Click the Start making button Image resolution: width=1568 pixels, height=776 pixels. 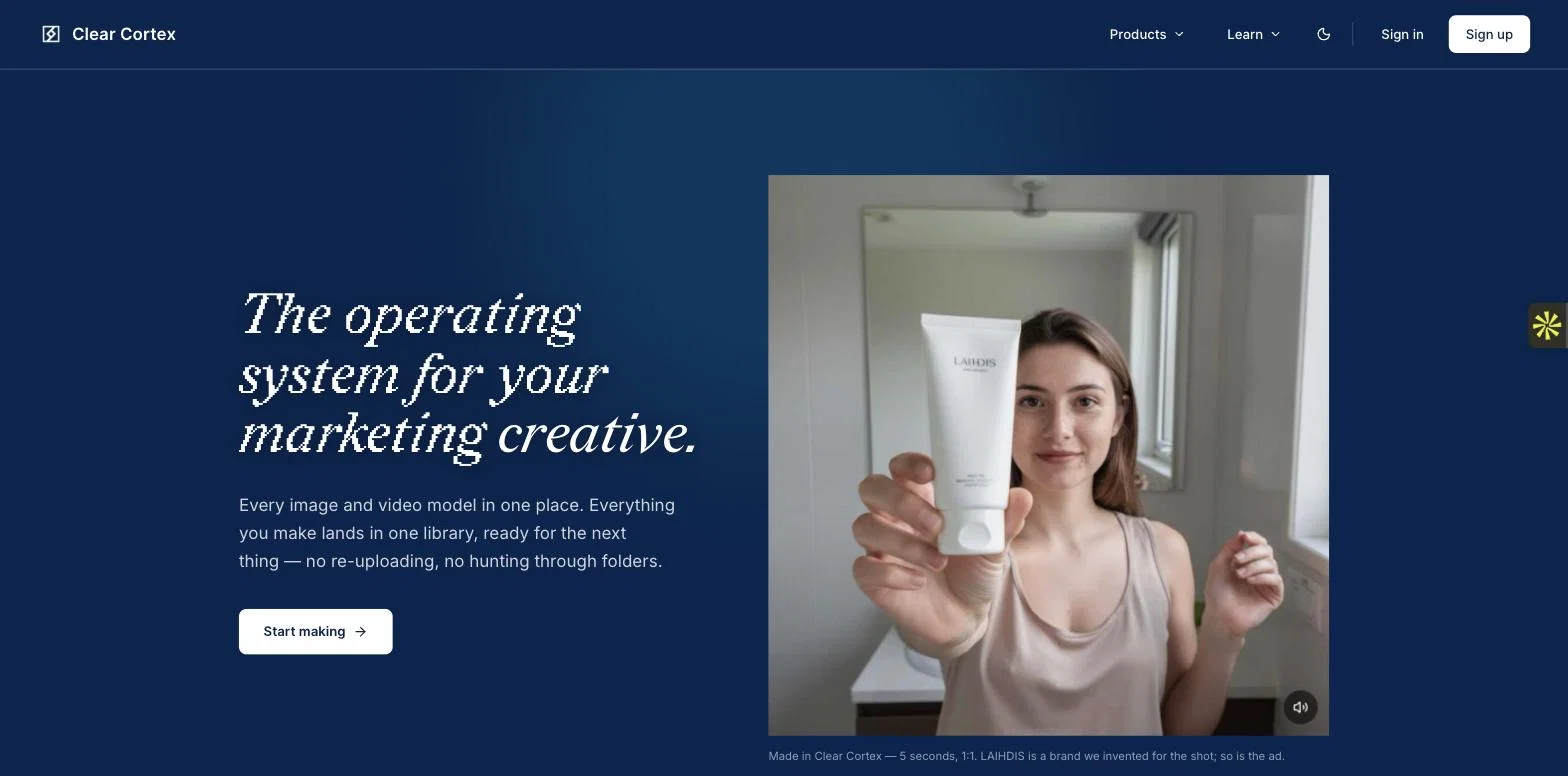[x=316, y=632]
